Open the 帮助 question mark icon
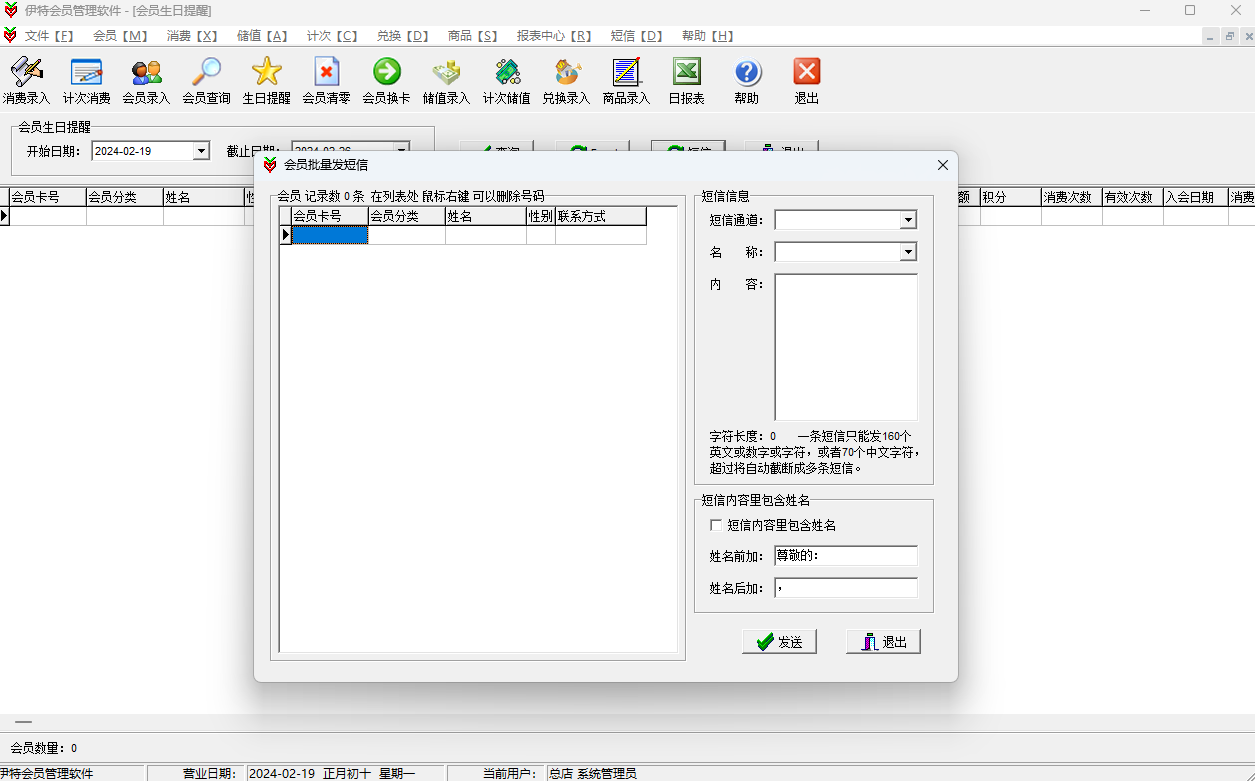Viewport: 1255px width, 781px height. (746, 81)
